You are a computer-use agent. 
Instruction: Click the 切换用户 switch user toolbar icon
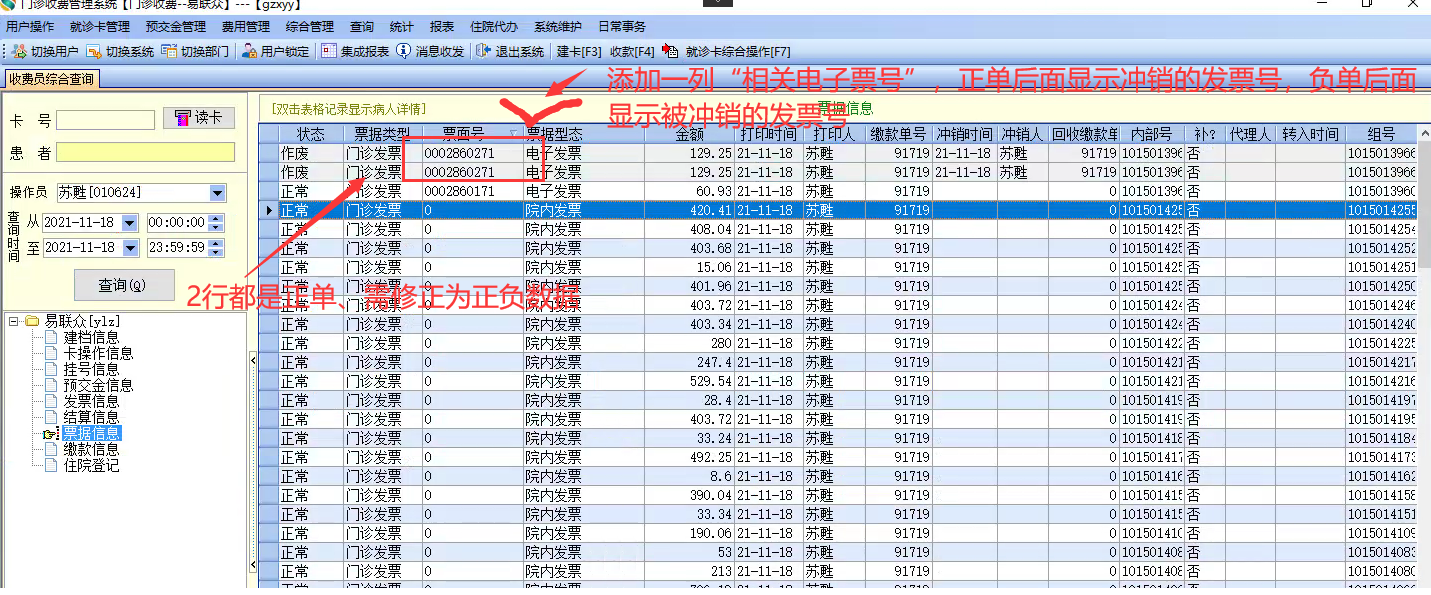tap(45, 51)
